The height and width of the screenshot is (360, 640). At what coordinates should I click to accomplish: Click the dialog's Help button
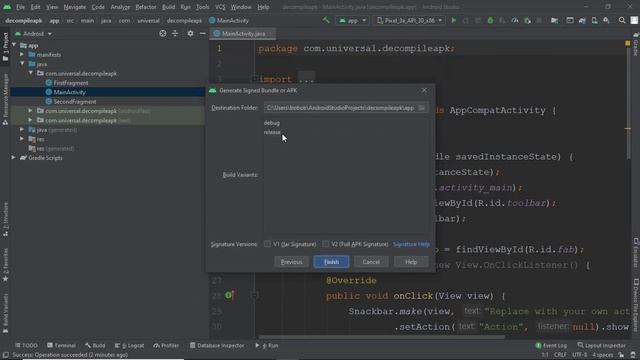click(x=411, y=262)
